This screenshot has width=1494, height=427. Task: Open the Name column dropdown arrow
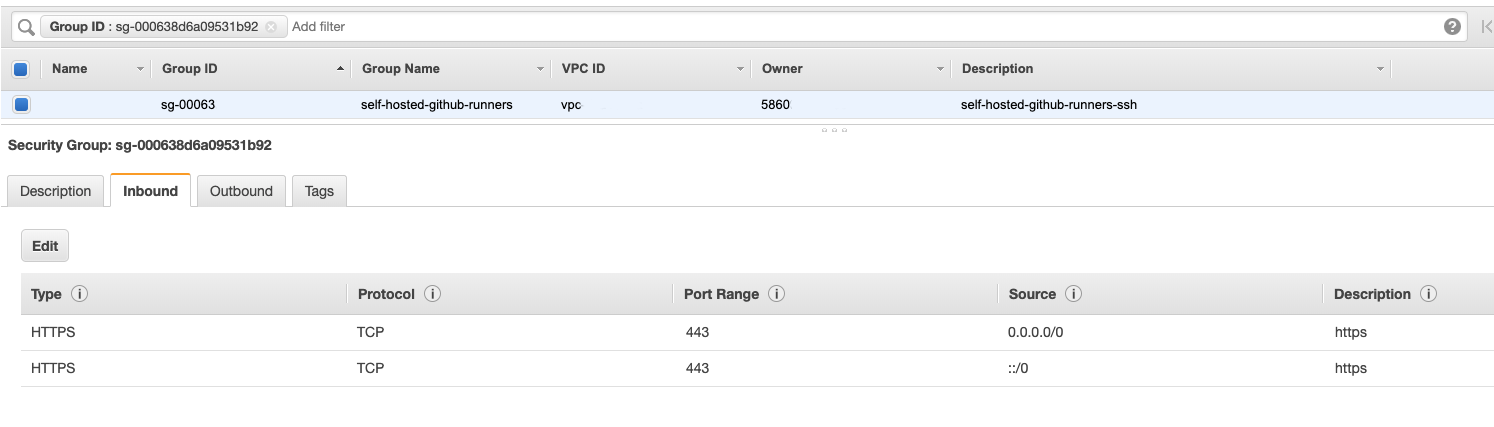(140, 69)
